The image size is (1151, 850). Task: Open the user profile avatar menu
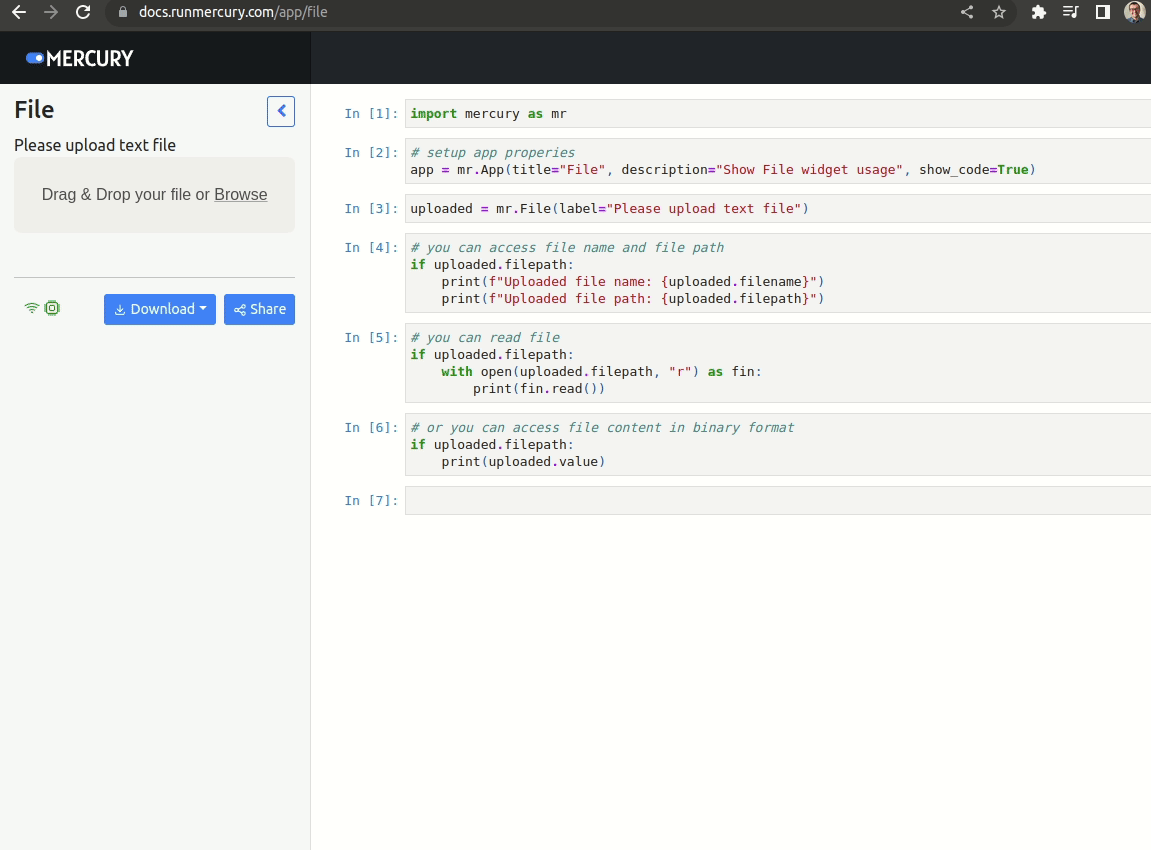[x=1134, y=13]
